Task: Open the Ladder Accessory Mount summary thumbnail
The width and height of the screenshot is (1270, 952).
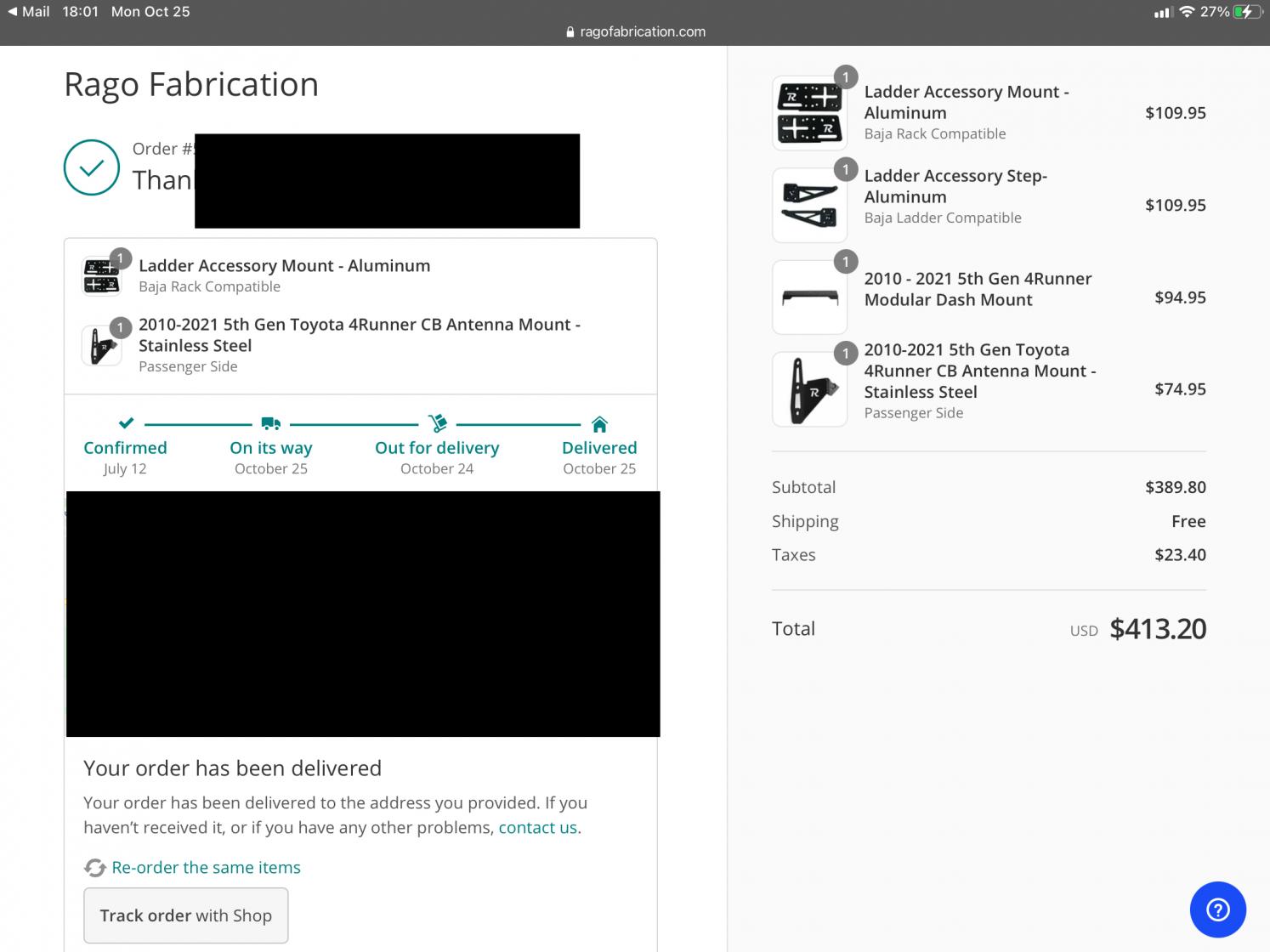Action: [x=809, y=113]
